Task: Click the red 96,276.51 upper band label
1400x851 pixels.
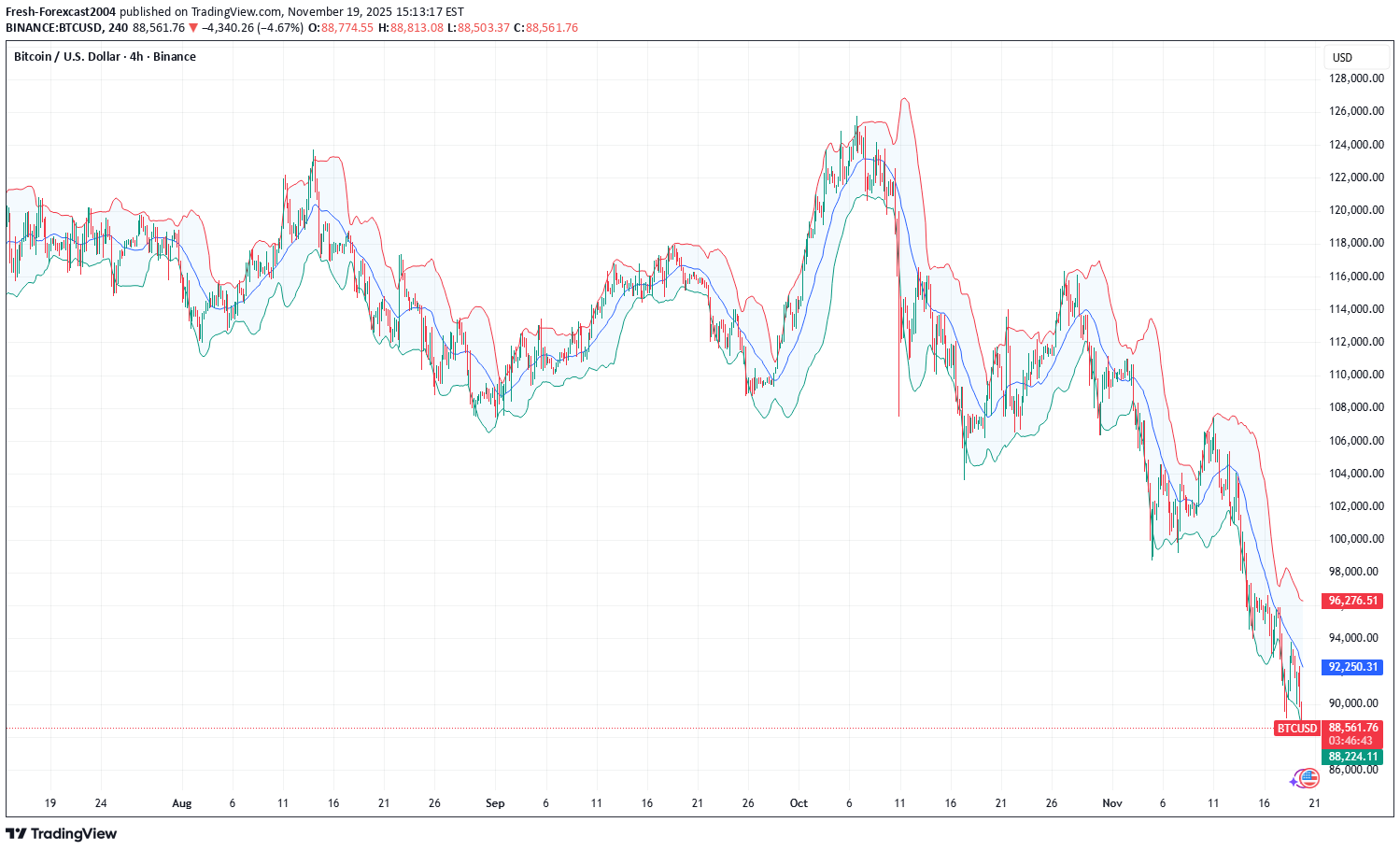Action: pos(1351,602)
